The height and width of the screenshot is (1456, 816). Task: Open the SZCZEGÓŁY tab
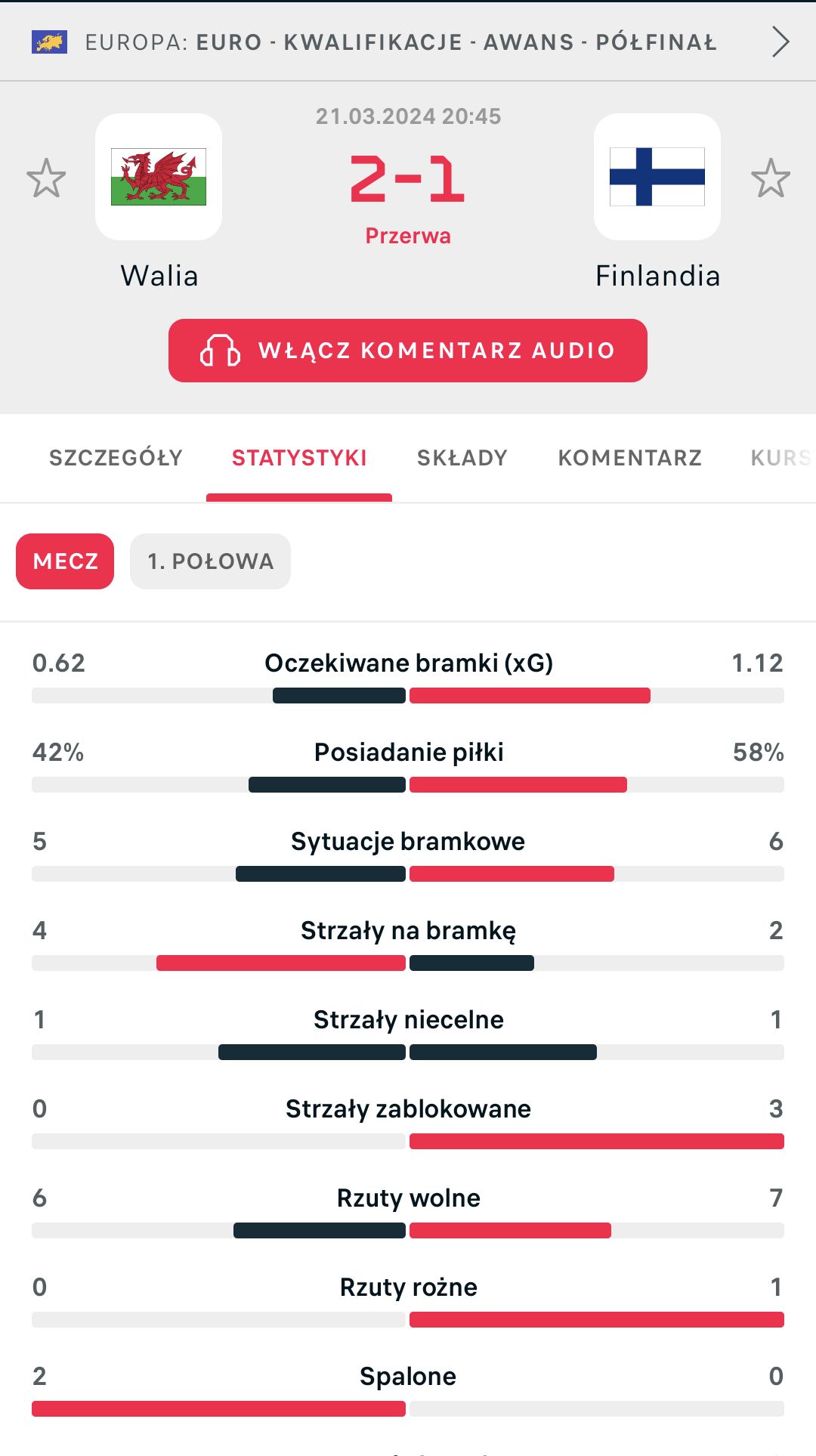point(116,458)
